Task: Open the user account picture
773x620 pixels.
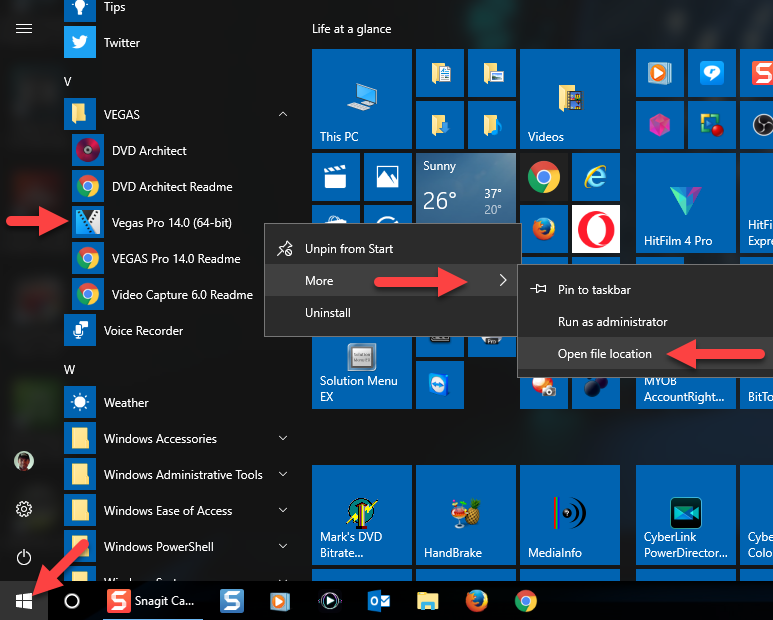Action: pyautogui.click(x=24, y=461)
